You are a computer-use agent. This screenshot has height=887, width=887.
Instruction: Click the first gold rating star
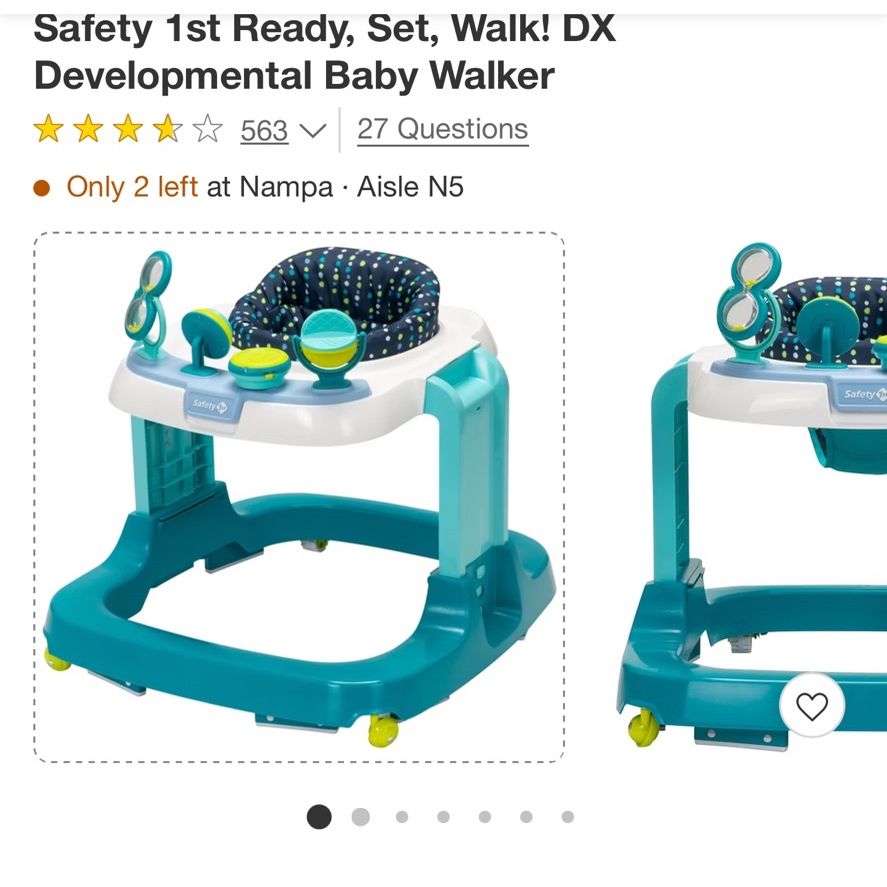(x=49, y=128)
